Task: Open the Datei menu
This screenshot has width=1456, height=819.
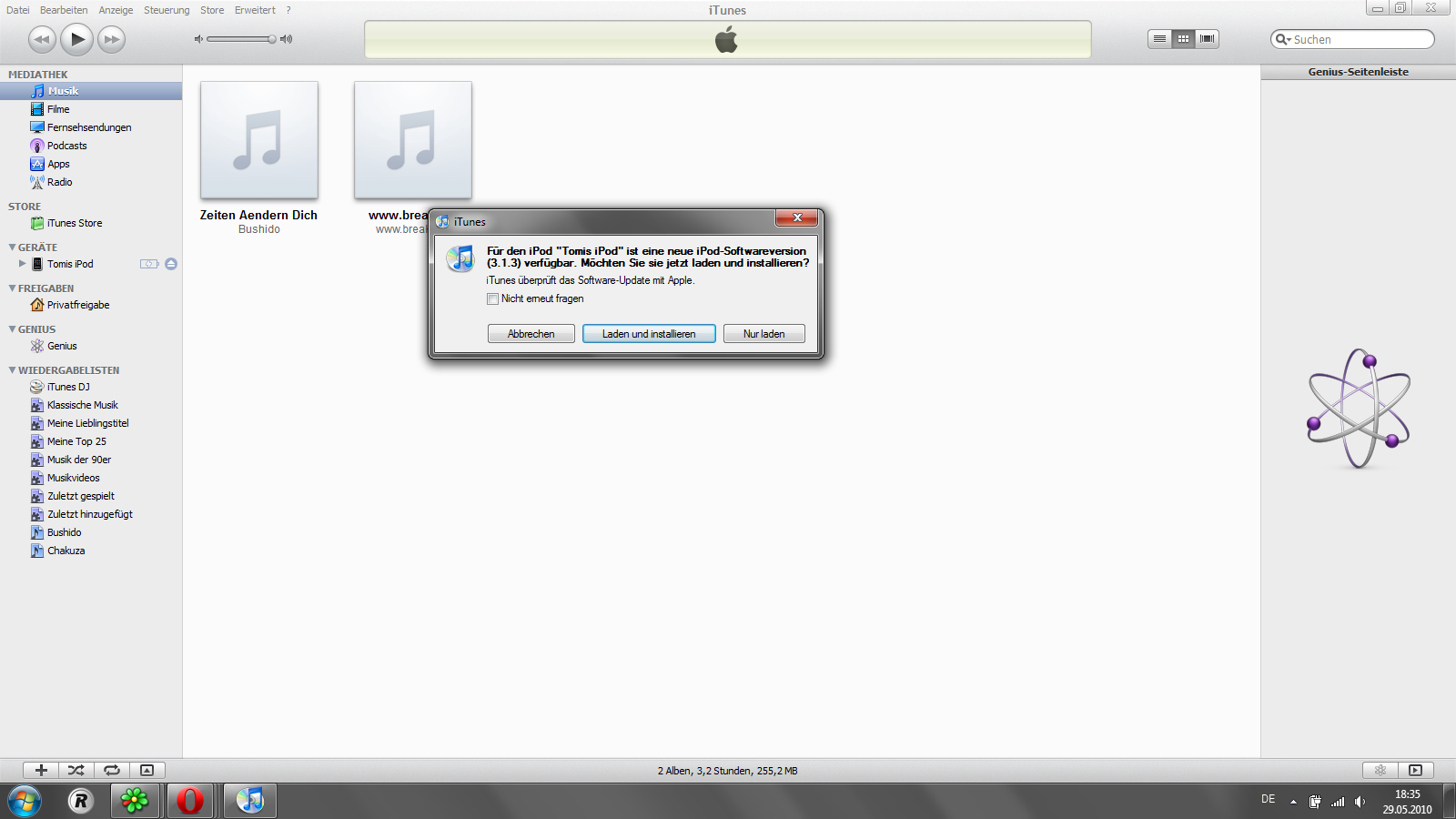Action: click(x=18, y=10)
